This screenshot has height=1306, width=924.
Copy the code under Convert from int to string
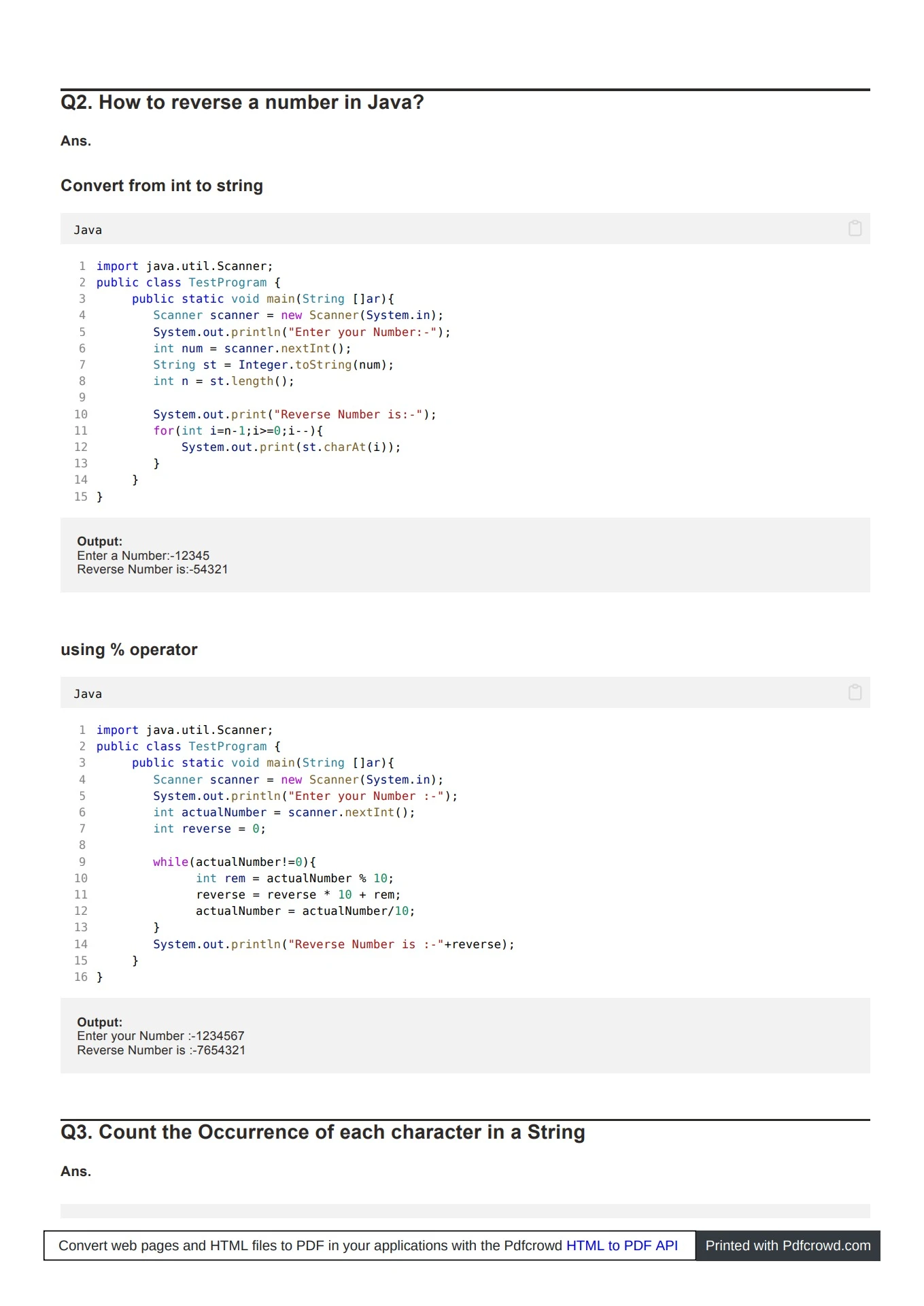tap(855, 229)
